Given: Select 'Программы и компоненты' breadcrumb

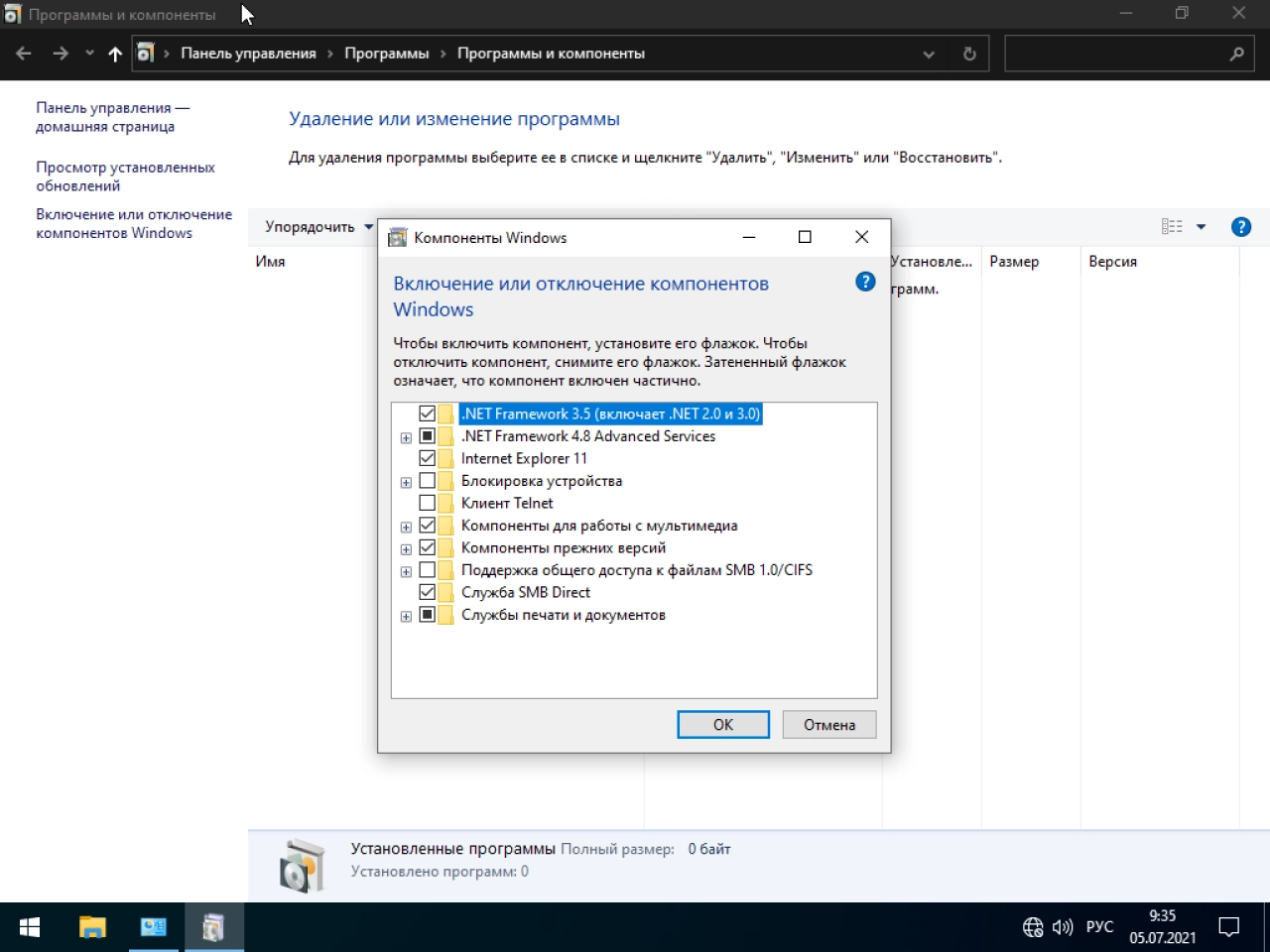Looking at the screenshot, I should click(551, 54).
